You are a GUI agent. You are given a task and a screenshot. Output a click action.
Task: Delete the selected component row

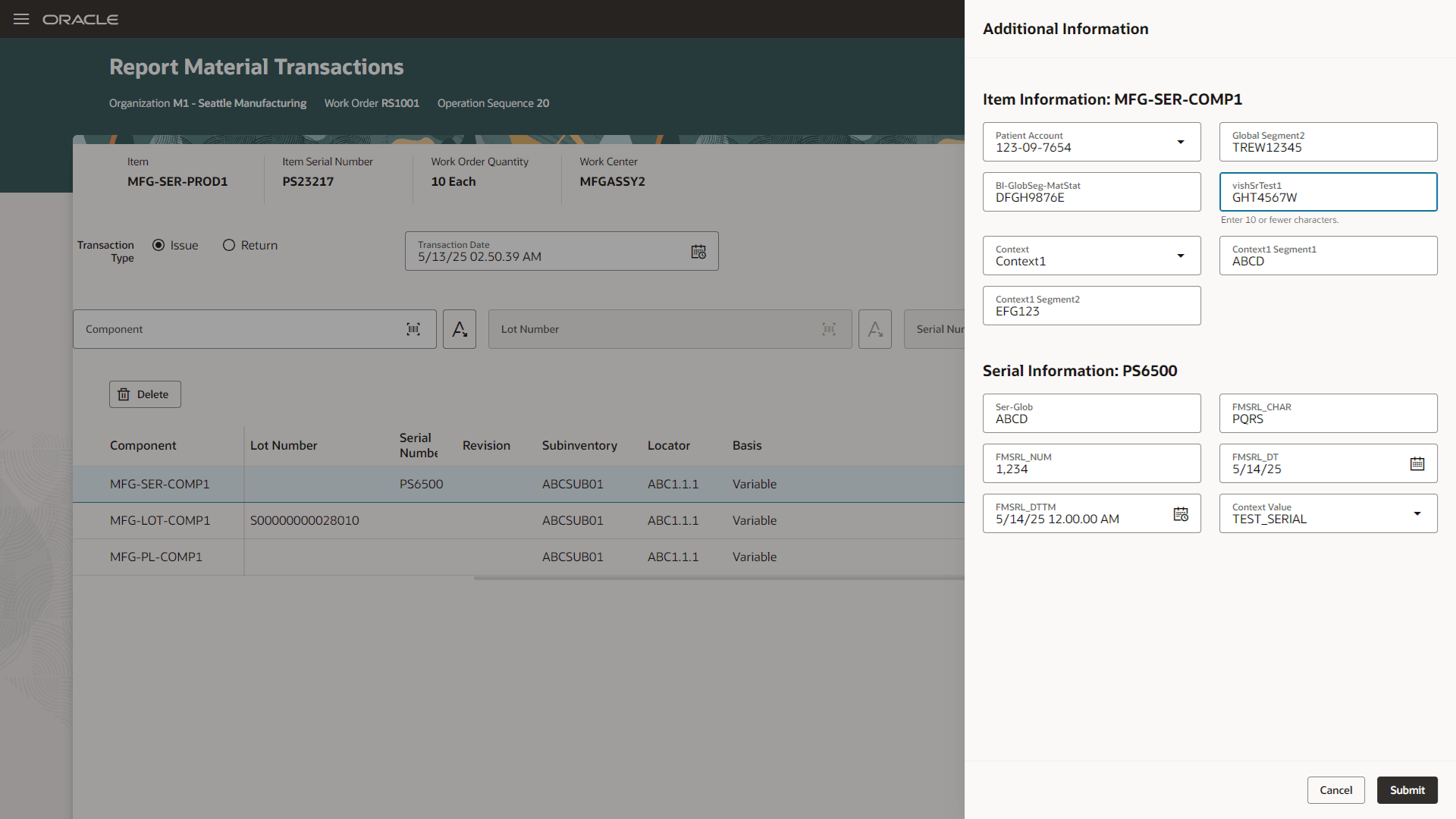pyautogui.click(x=144, y=394)
